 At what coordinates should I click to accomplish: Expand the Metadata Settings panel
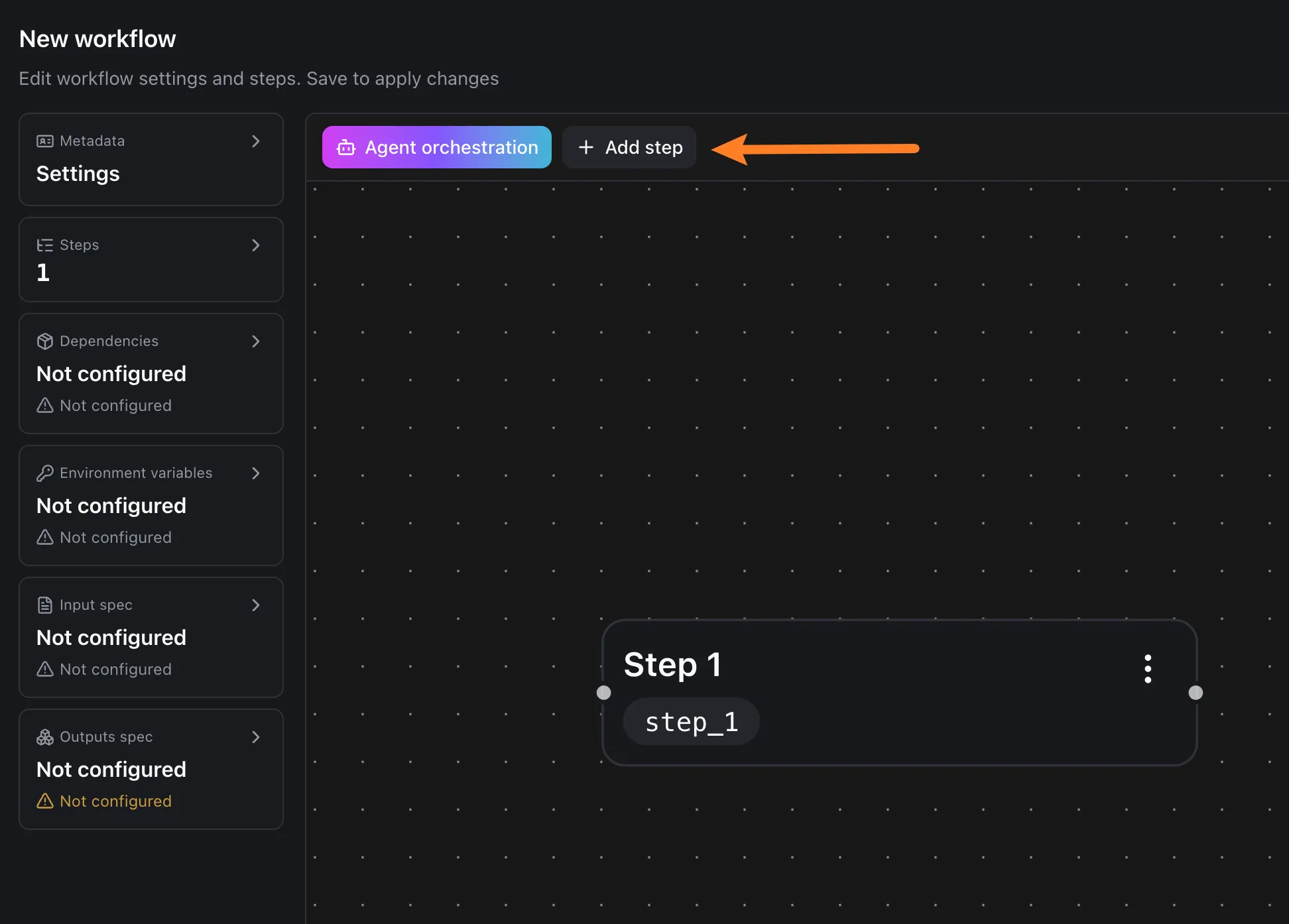pos(256,141)
